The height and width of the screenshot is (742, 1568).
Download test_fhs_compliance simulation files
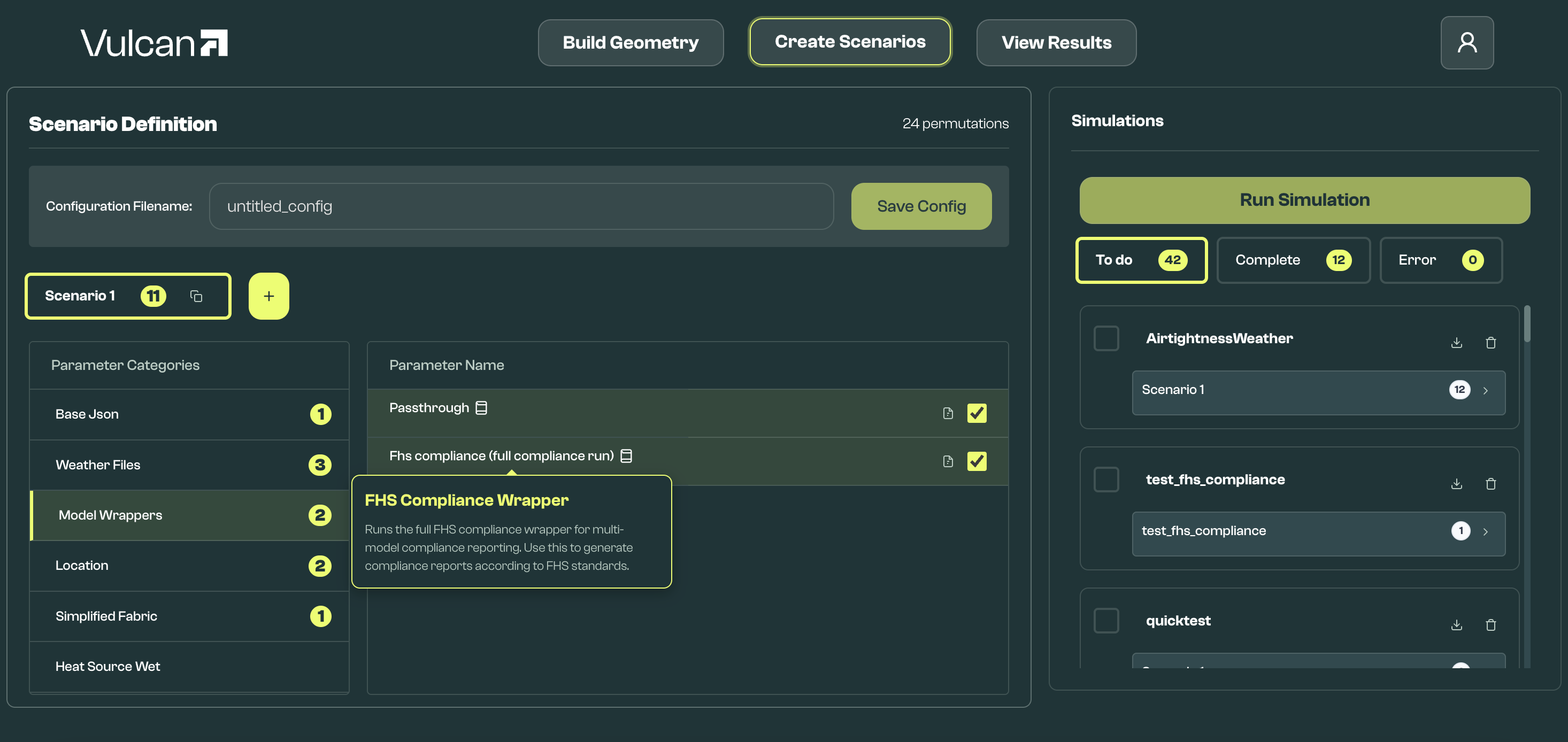[x=1456, y=484]
